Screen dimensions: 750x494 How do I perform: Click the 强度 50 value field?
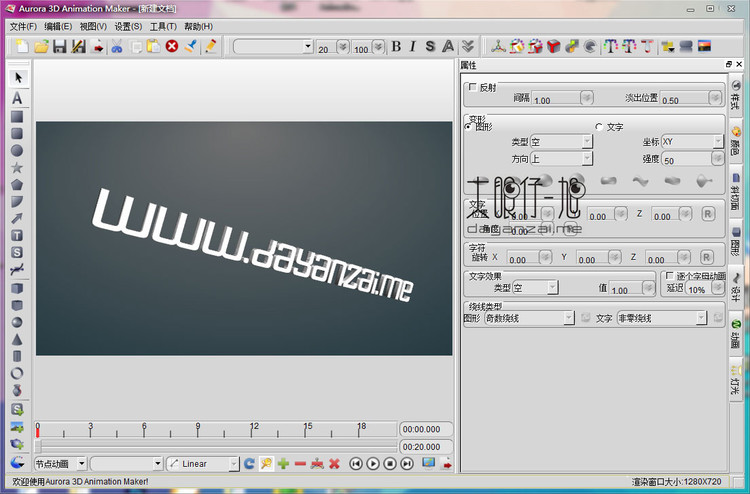pyautogui.click(x=687, y=159)
